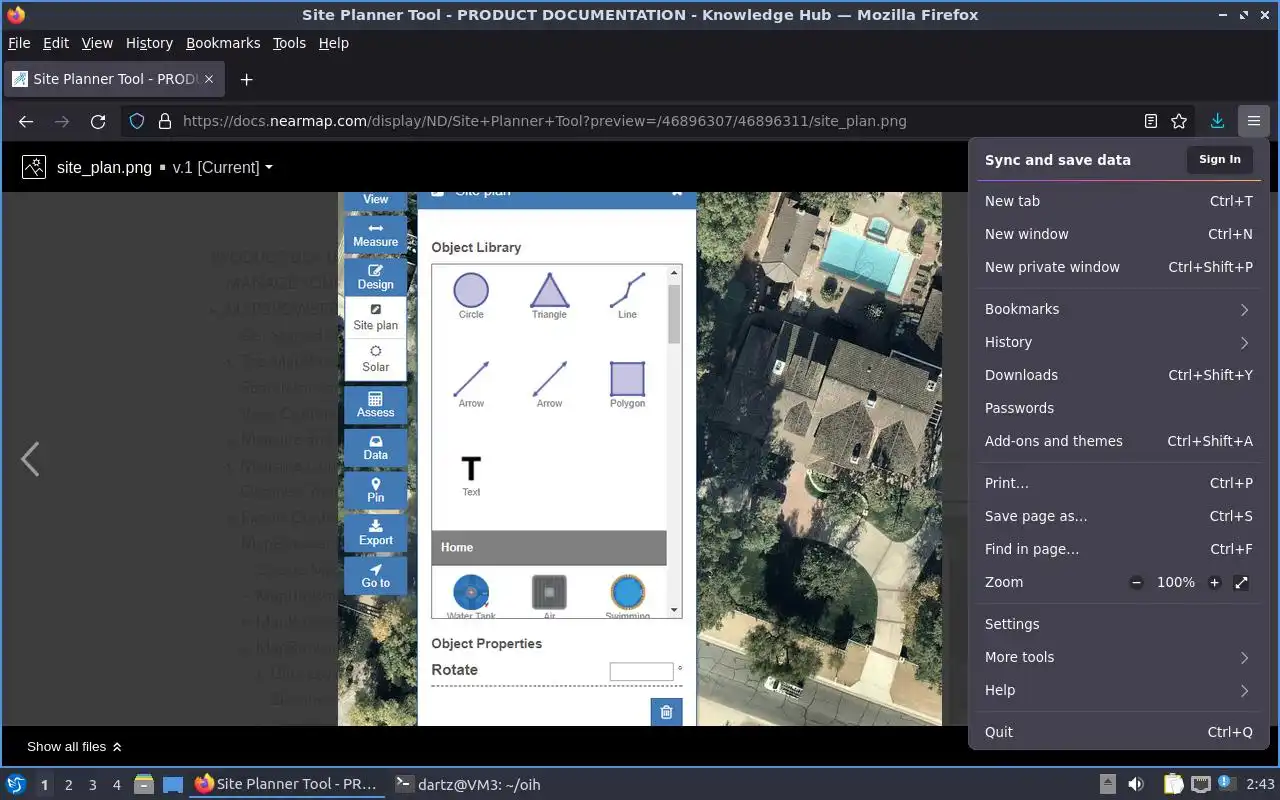
Task: Open Downloads from the app menu
Action: [x=1118, y=375]
